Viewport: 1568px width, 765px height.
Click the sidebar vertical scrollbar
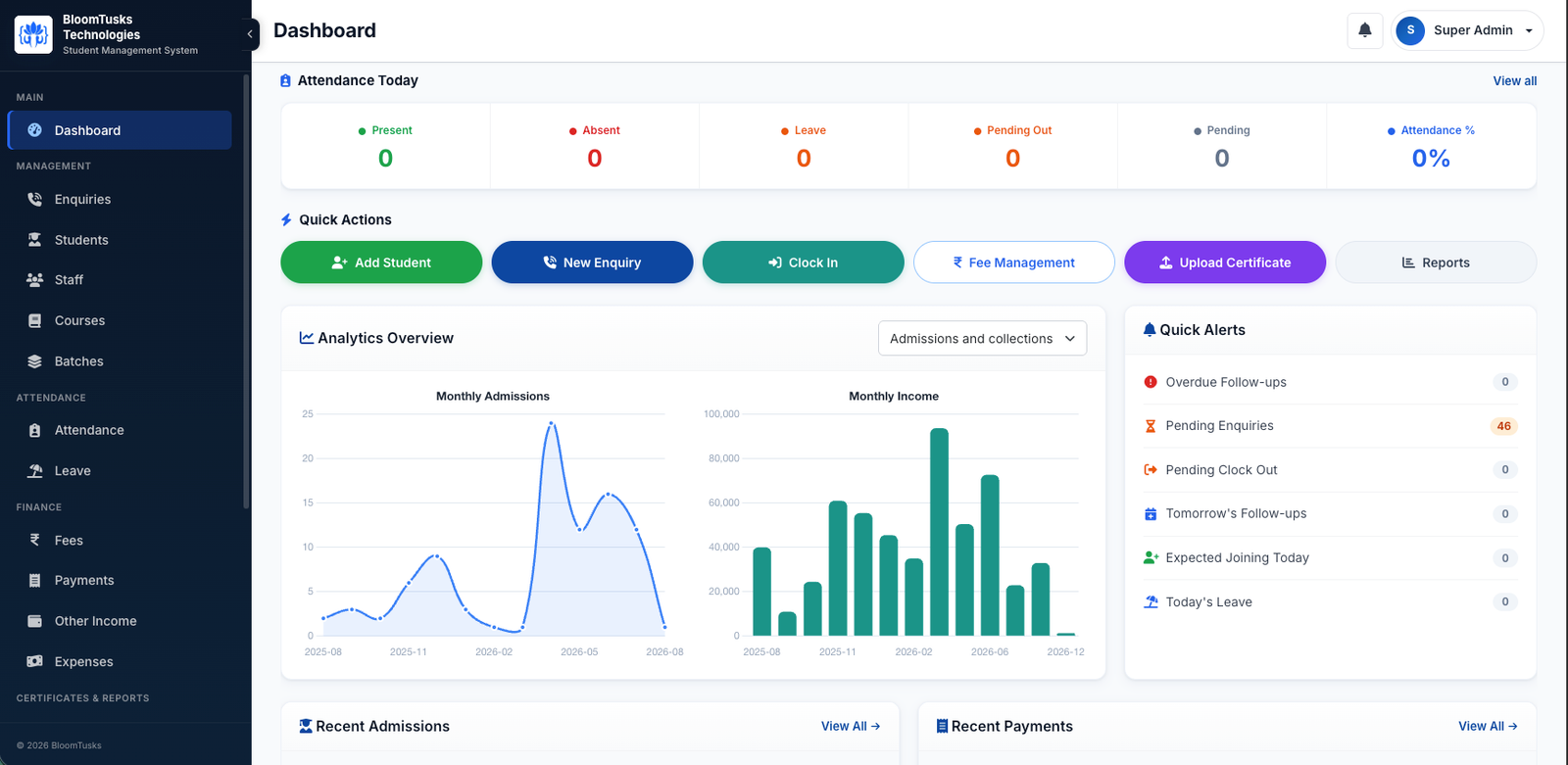pos(246,294)
